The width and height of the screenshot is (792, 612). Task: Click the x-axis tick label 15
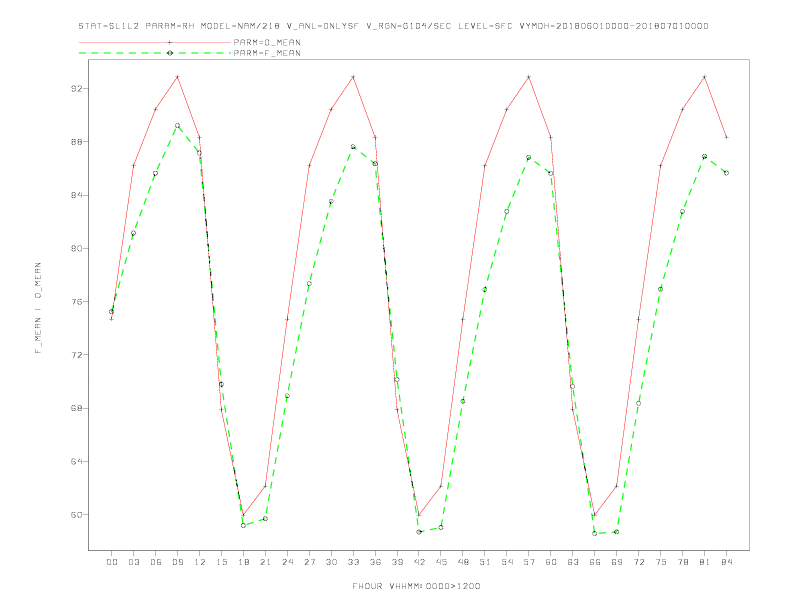[221, 562]
